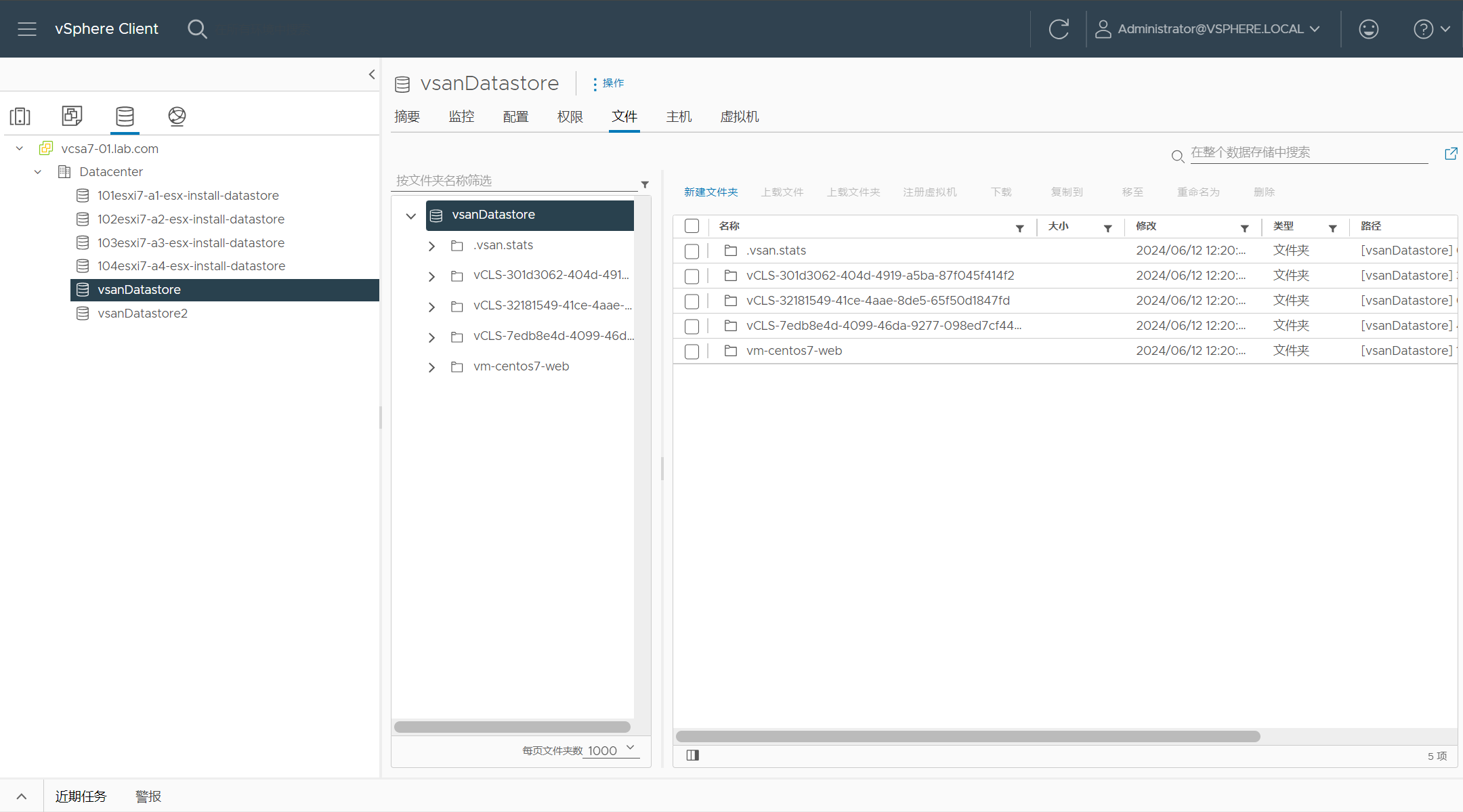This screenshot has width=1463, height=812.
Task: Click folder icon of .vsan.stats table row
Action: [731, 251]
